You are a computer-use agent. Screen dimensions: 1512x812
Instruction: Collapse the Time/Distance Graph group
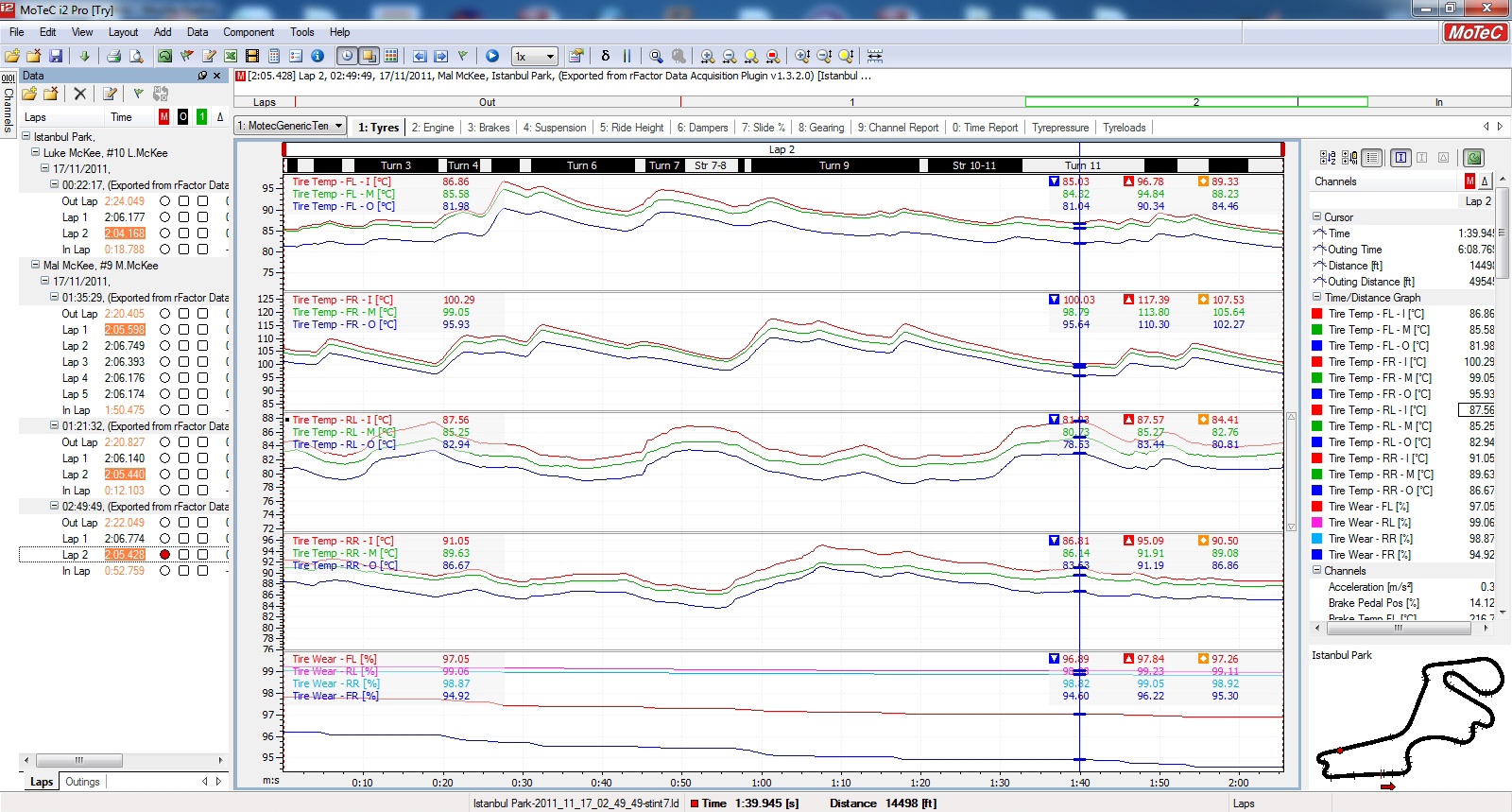click(1316, 297)
